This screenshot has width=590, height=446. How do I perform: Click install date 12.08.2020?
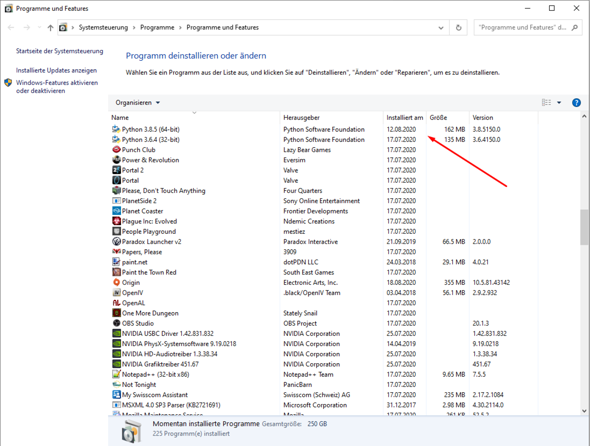pyautogui.click(x=401, y=129)
